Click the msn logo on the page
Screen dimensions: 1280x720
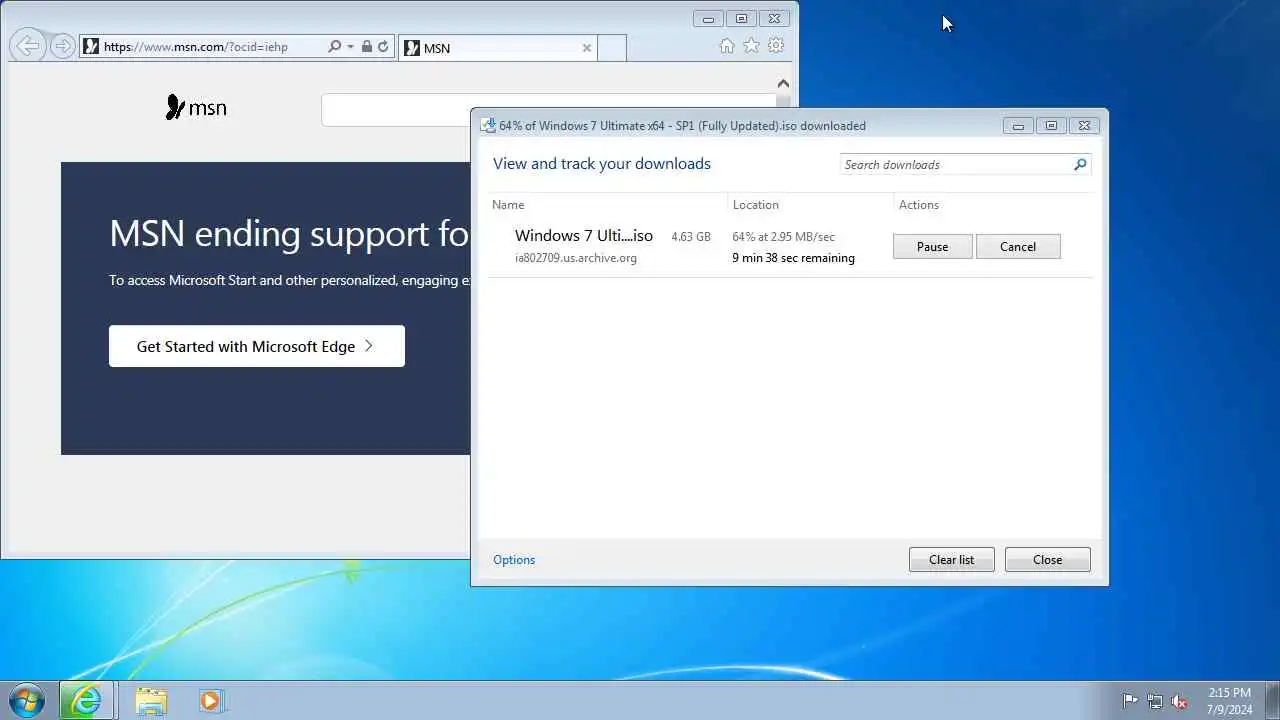pyautogui.click(x=196, y=107)
